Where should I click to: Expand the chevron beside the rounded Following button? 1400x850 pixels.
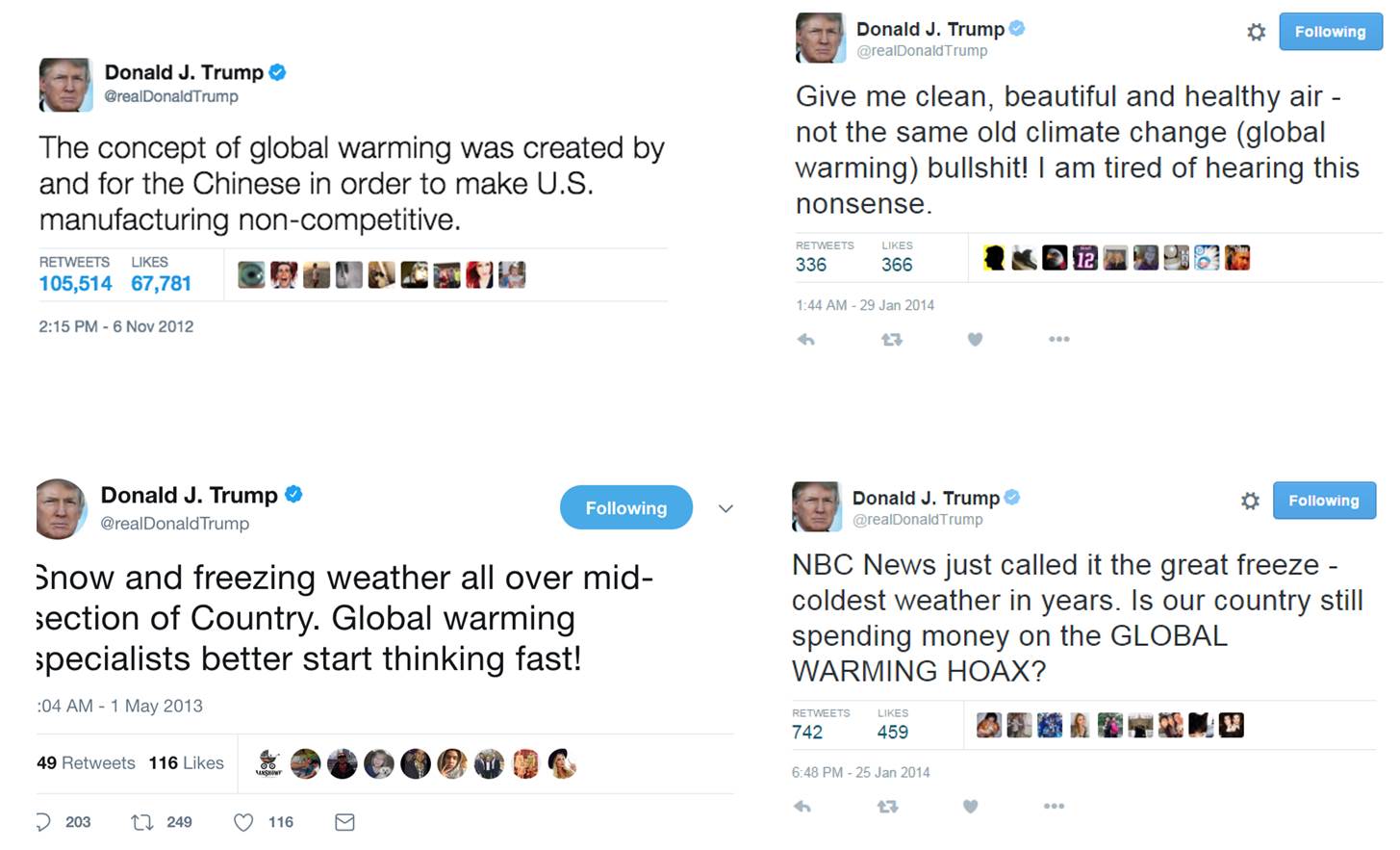coord(725,508)
